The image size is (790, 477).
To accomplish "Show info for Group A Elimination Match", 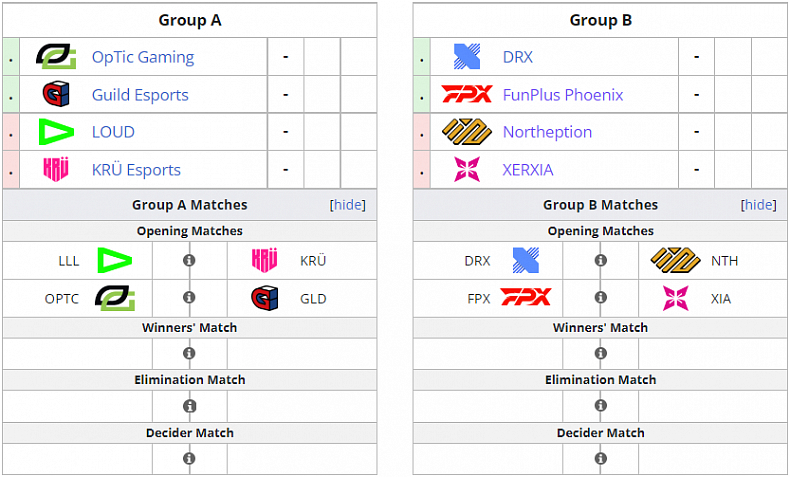I will [189, 406].
